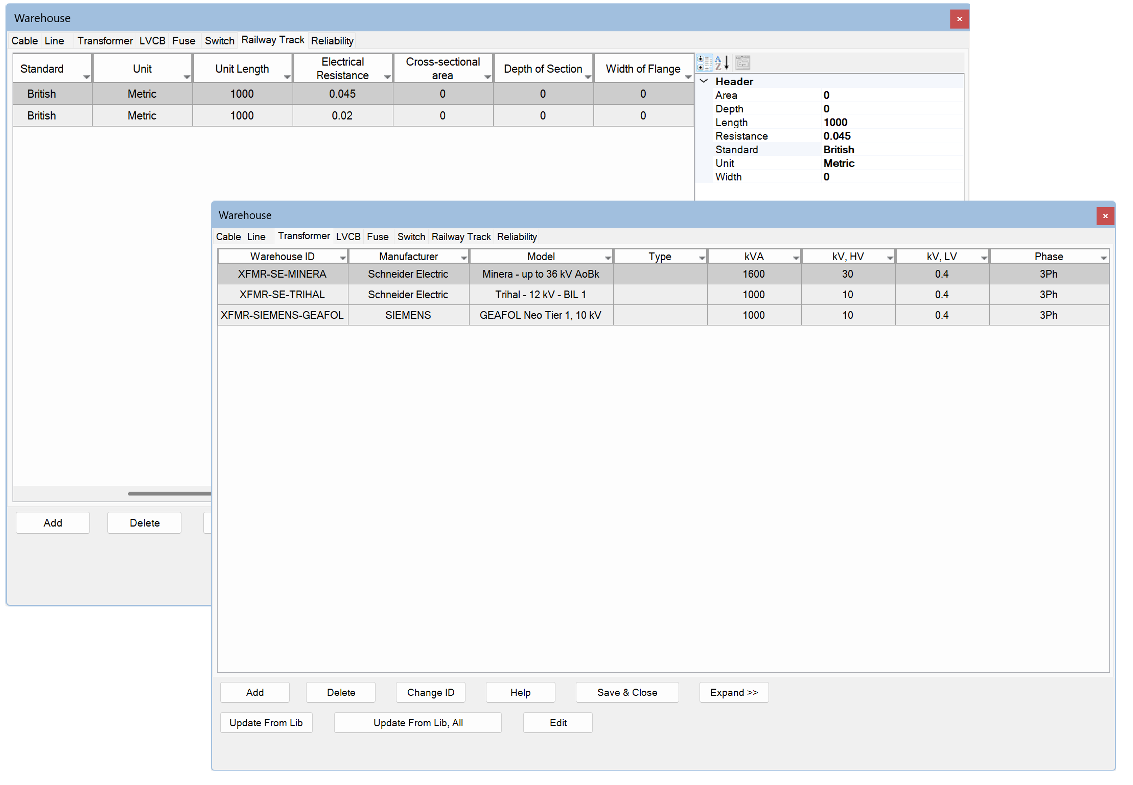Collapse the Header property category
Viewport: 1133px width, 785px height.
(x=704, y=82)
